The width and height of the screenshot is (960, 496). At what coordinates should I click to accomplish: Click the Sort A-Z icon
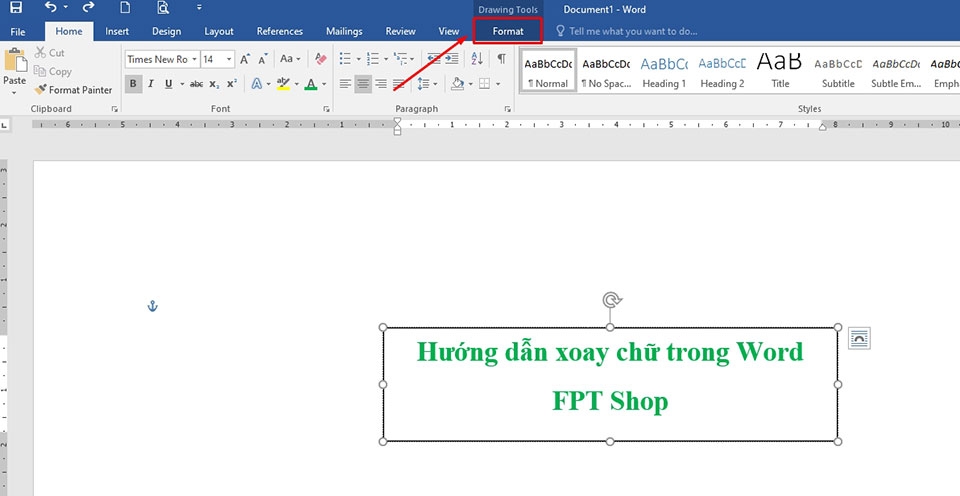(x=478, y=59)
